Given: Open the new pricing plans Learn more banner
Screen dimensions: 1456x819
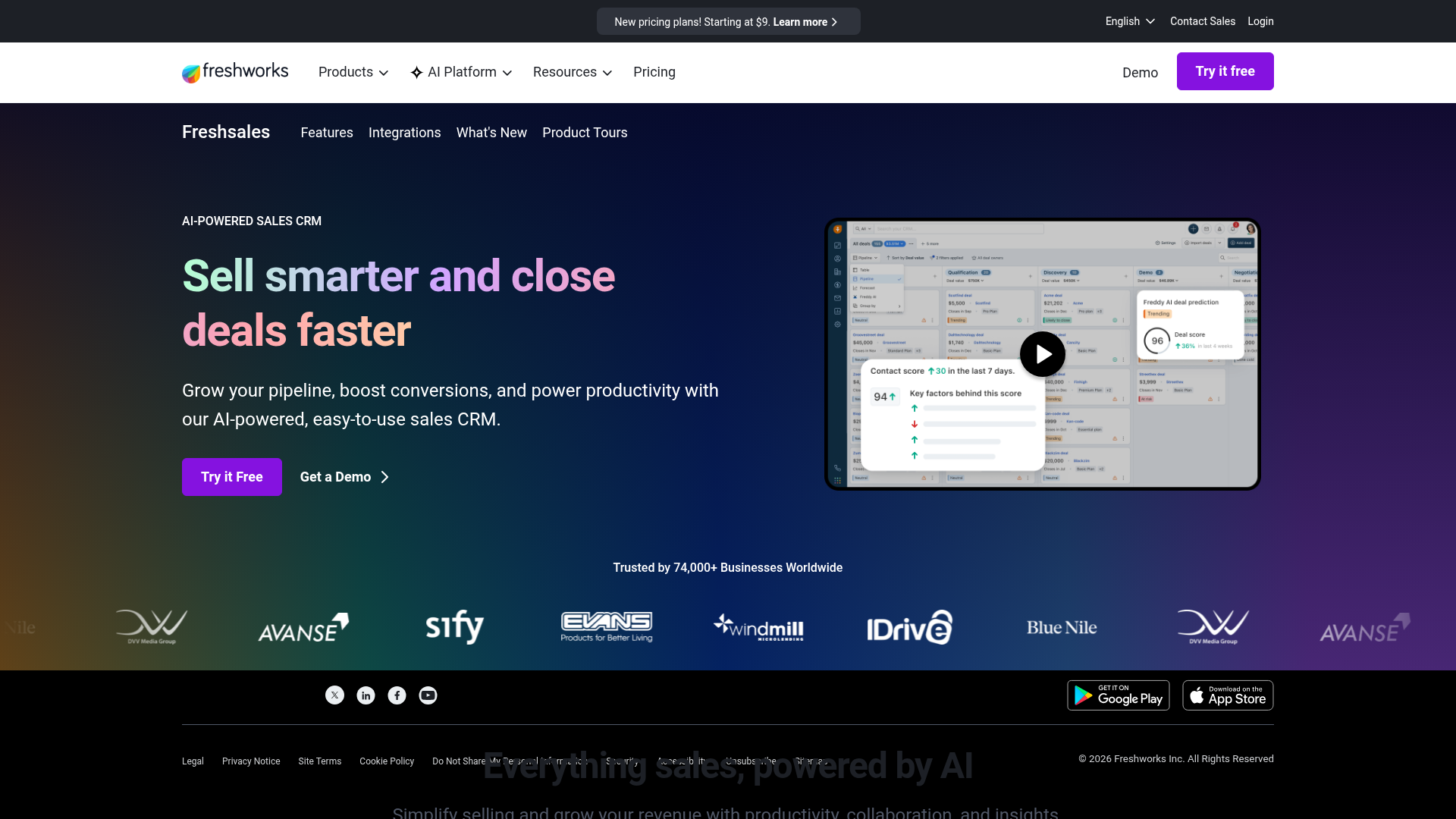Looking at the screenshot, I should tap(728, 21).
